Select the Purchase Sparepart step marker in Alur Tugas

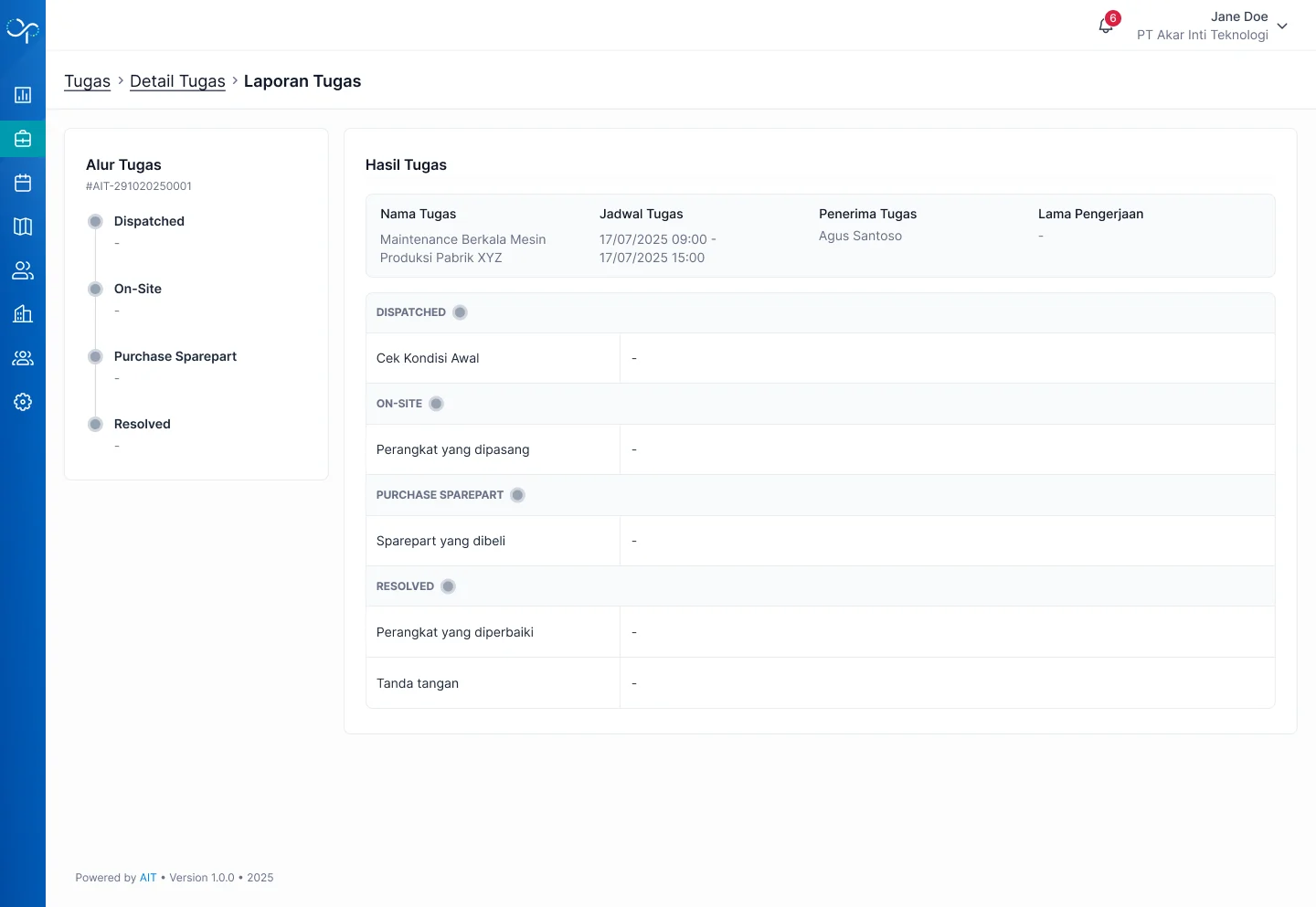tap(95, 356)
